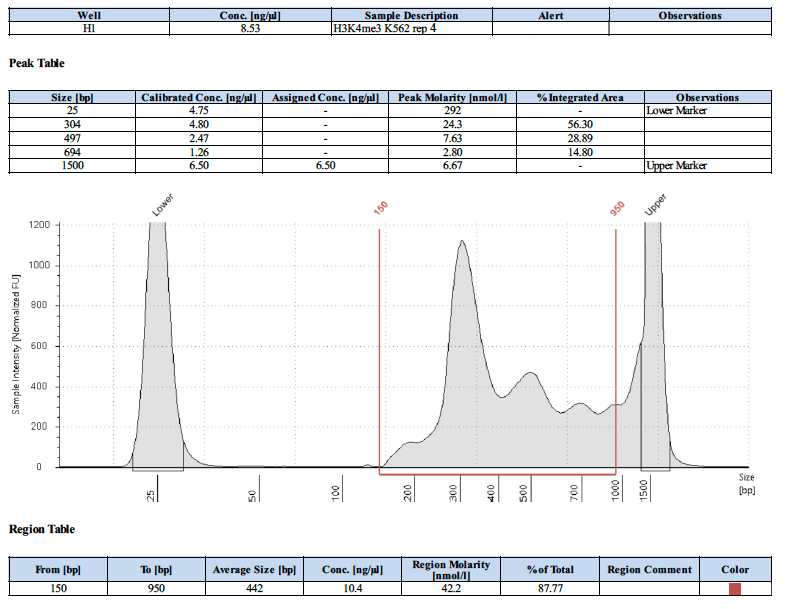Click the 50 x-axis tick label

[x=252, y=495]
